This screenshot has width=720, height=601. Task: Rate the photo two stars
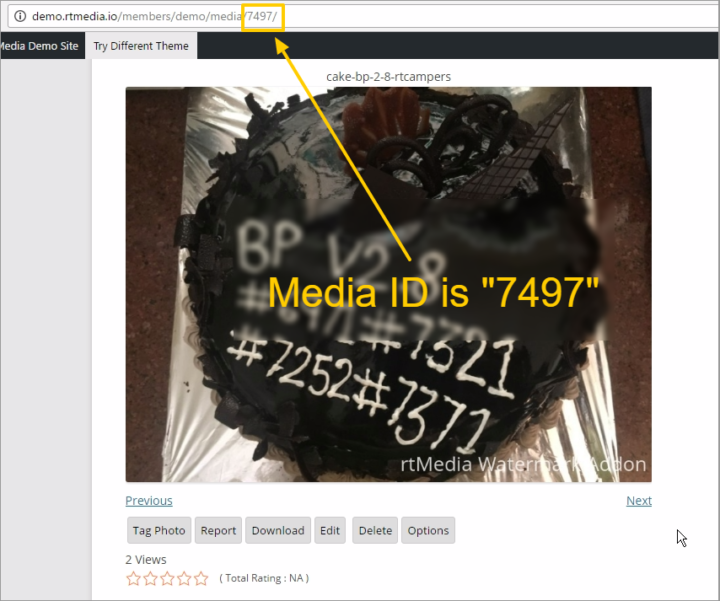coord(150,578)
